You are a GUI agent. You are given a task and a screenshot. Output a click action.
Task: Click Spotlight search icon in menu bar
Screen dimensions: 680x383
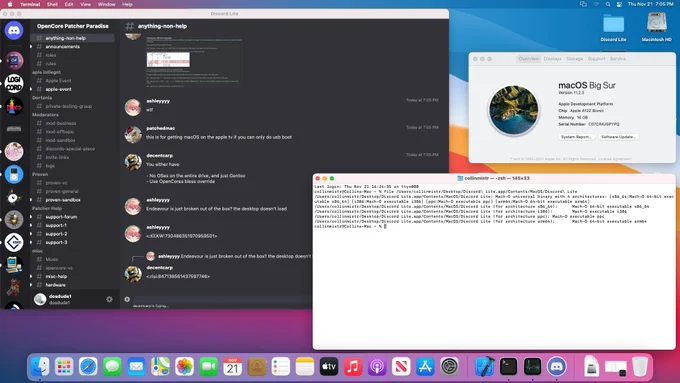(x=608, y=4)
